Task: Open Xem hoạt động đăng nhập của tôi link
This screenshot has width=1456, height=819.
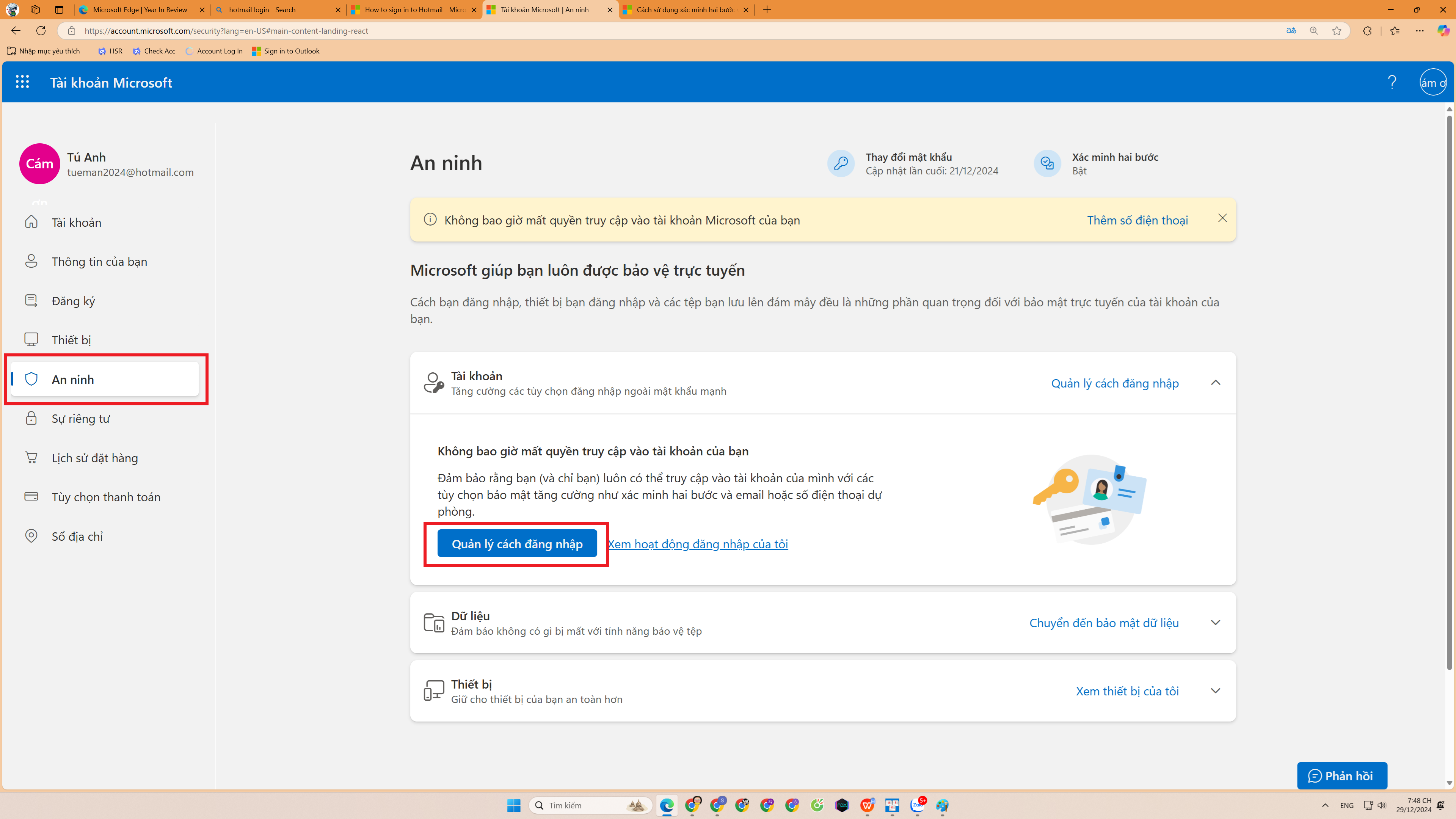Action: click(698, 544)
